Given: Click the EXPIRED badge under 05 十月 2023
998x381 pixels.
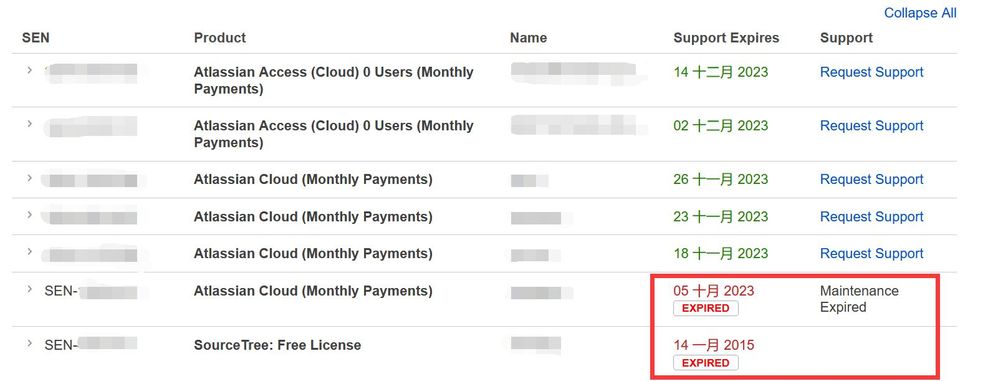Looking at the screenshot, I should pos(706,308).
